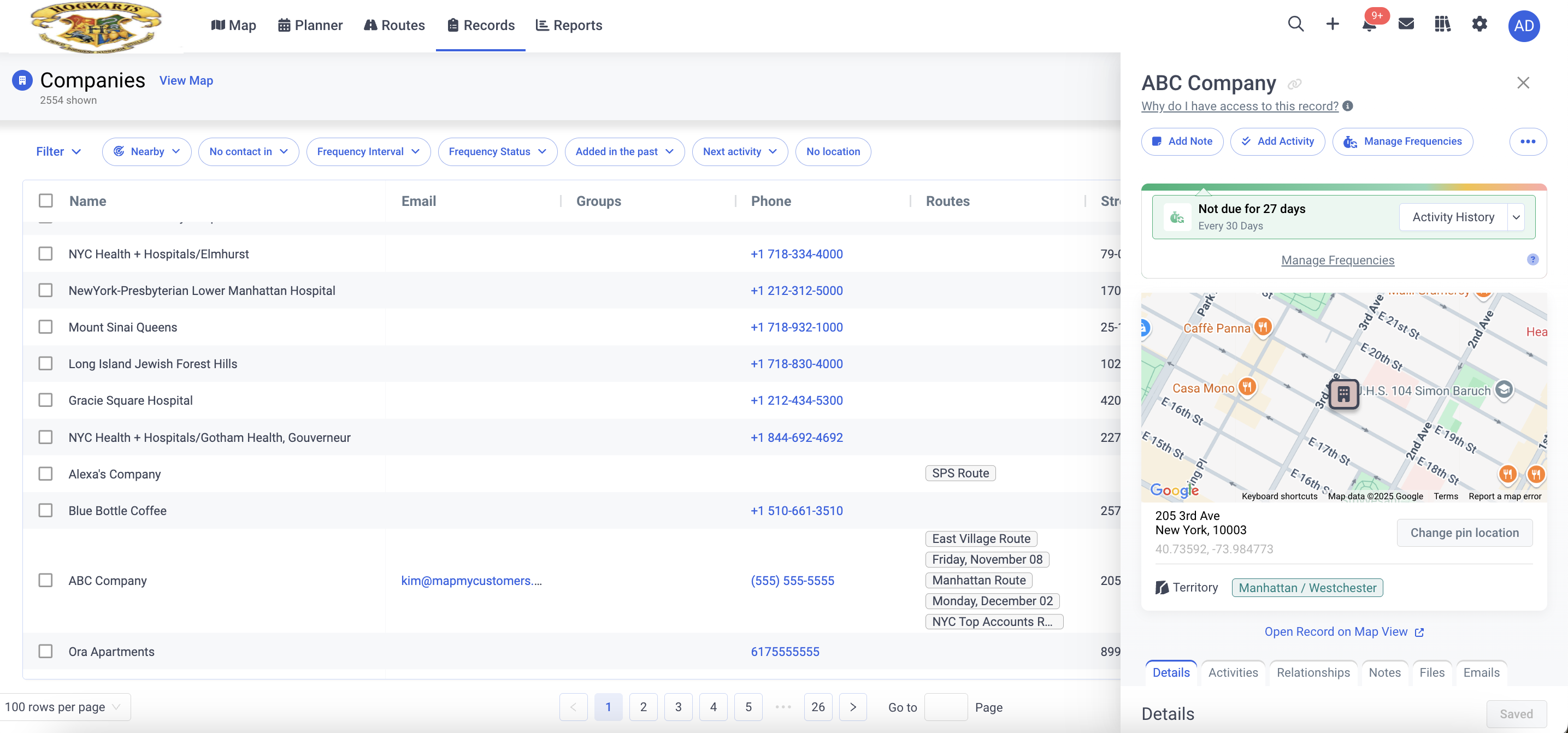1568x733 pixels.
Task: Select the ABC Company row checkbox
Action: coord(46,580)
